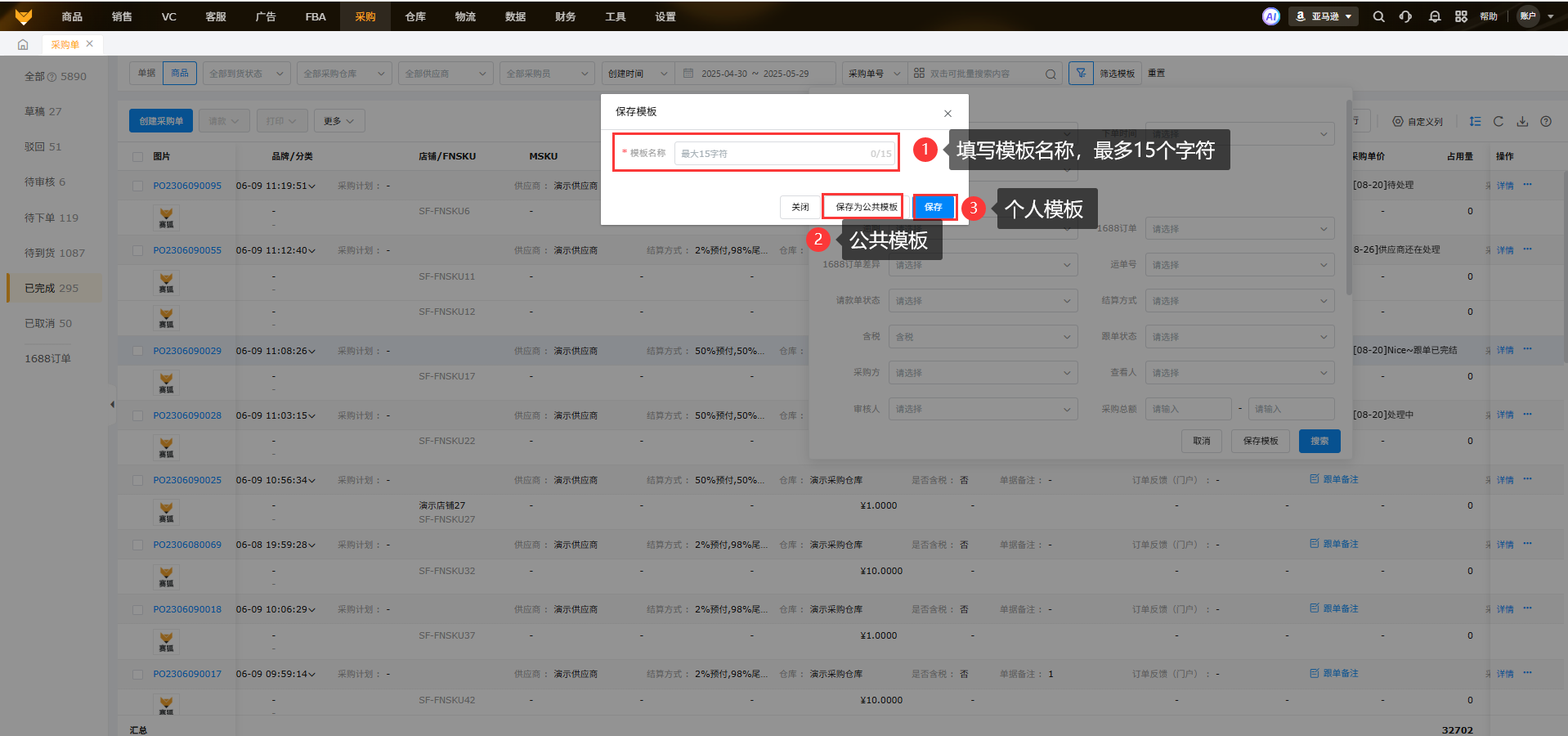This screenshot has height=736, width=1568.
Task: Open the 创建时间 date type dropdown
Action: pos(638,74)
